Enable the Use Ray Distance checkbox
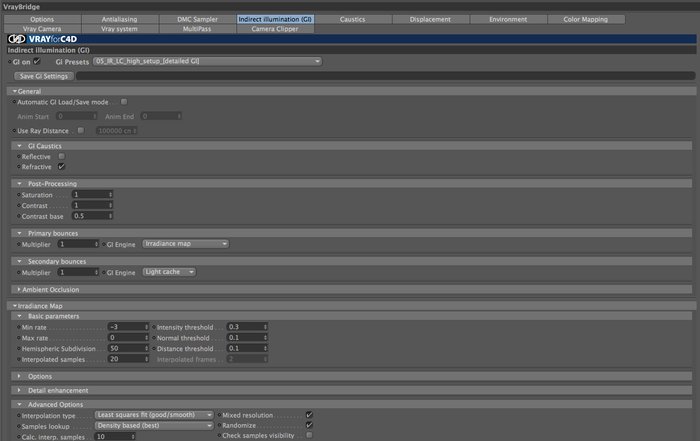The image size is (700, 441). pos(81,130)
